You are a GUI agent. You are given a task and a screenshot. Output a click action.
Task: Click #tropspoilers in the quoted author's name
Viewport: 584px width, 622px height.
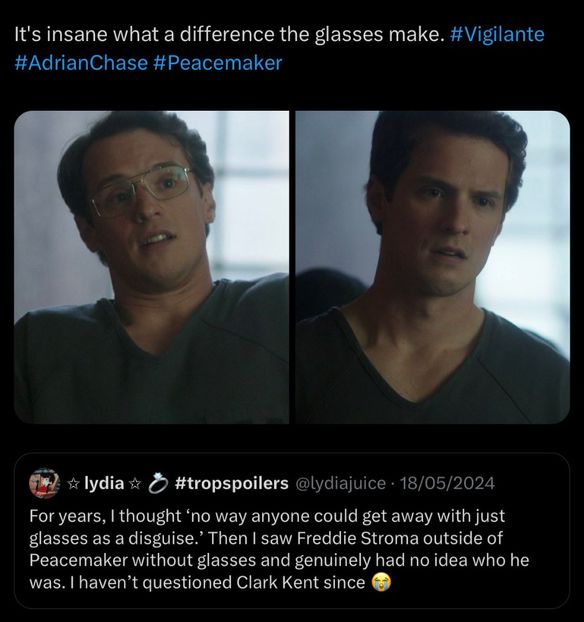pyautogui.click(x=231, y=483)
